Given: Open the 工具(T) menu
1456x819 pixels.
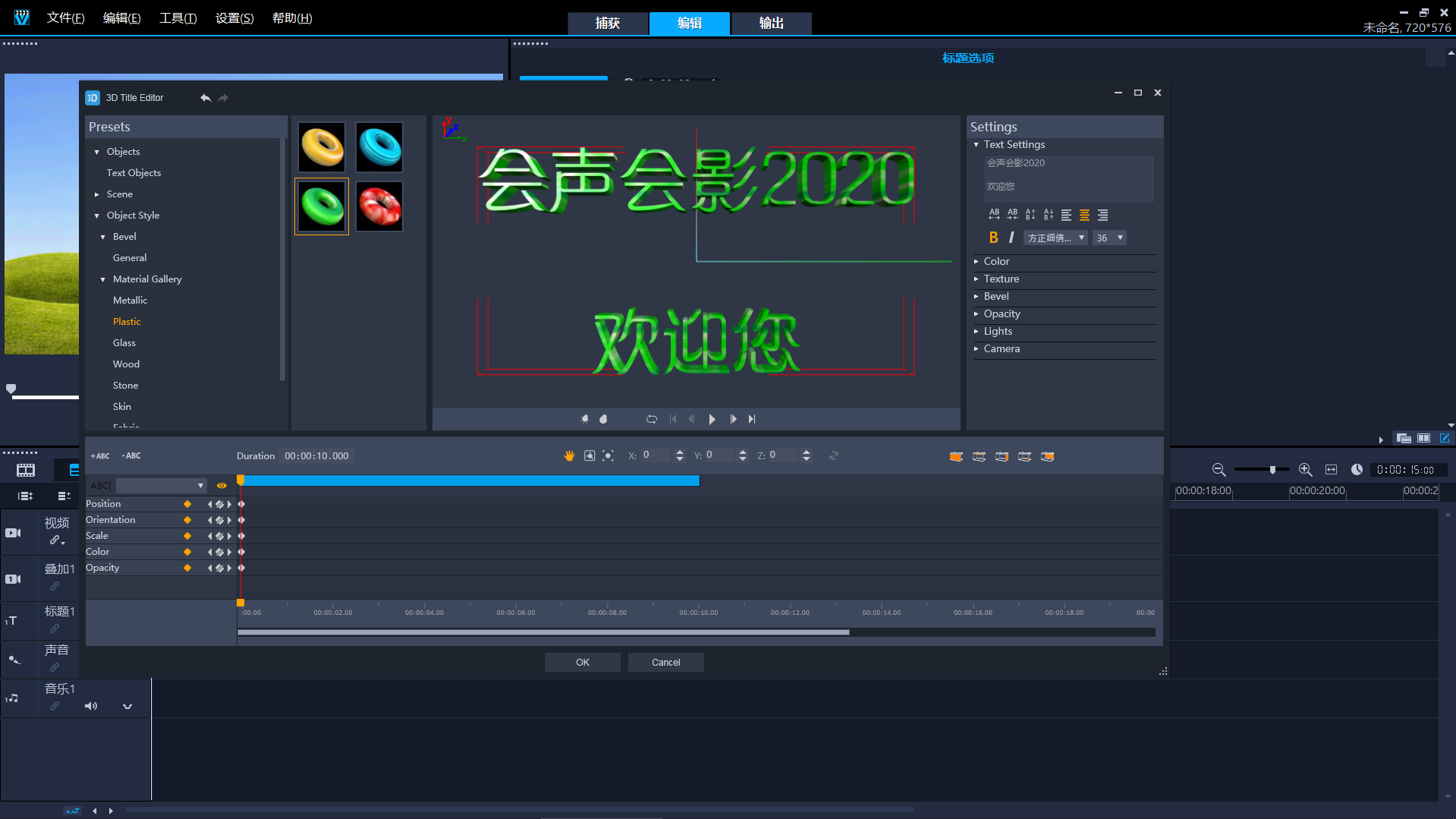Looking at the screenshot, I should (178, 17).
